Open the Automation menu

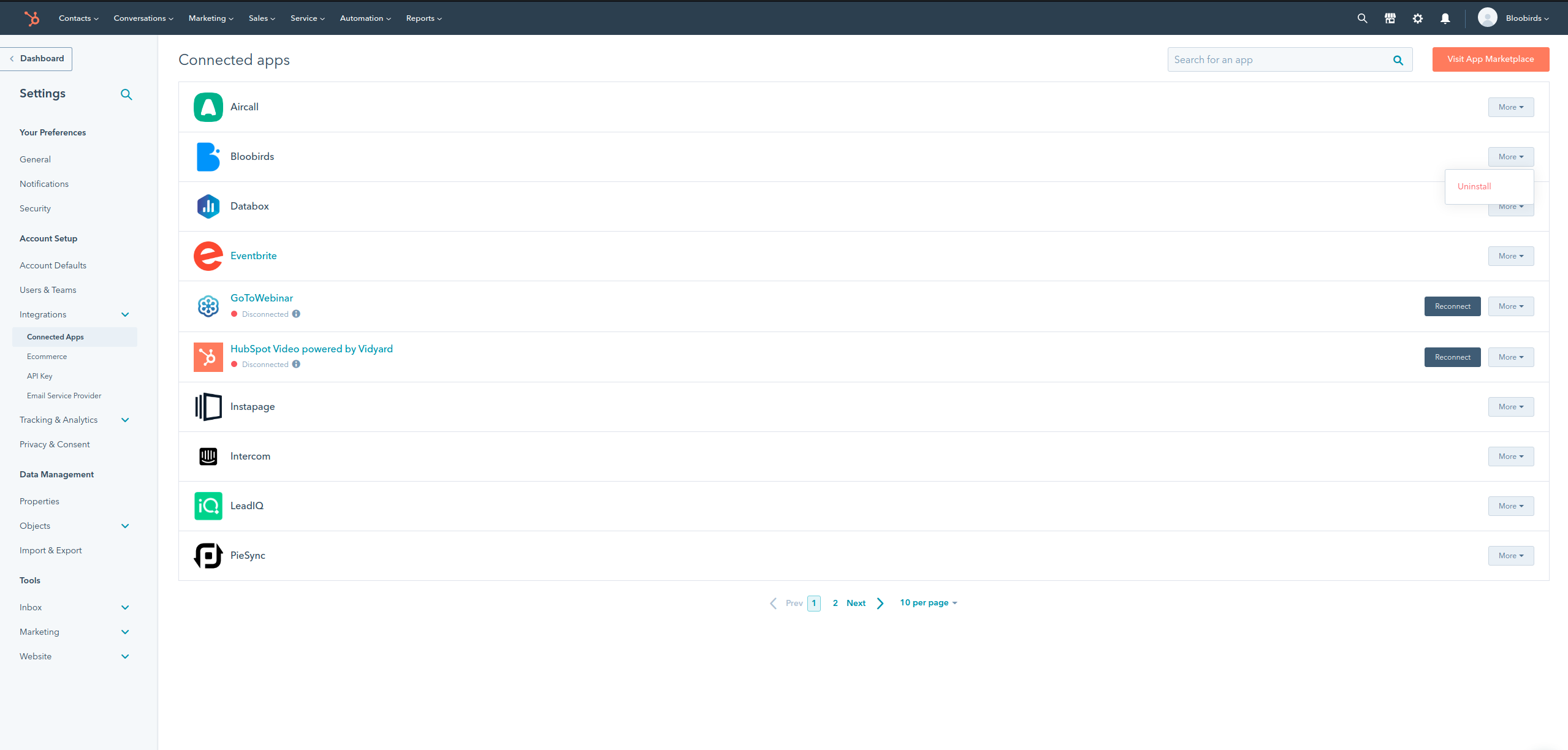tap(365, 18)
